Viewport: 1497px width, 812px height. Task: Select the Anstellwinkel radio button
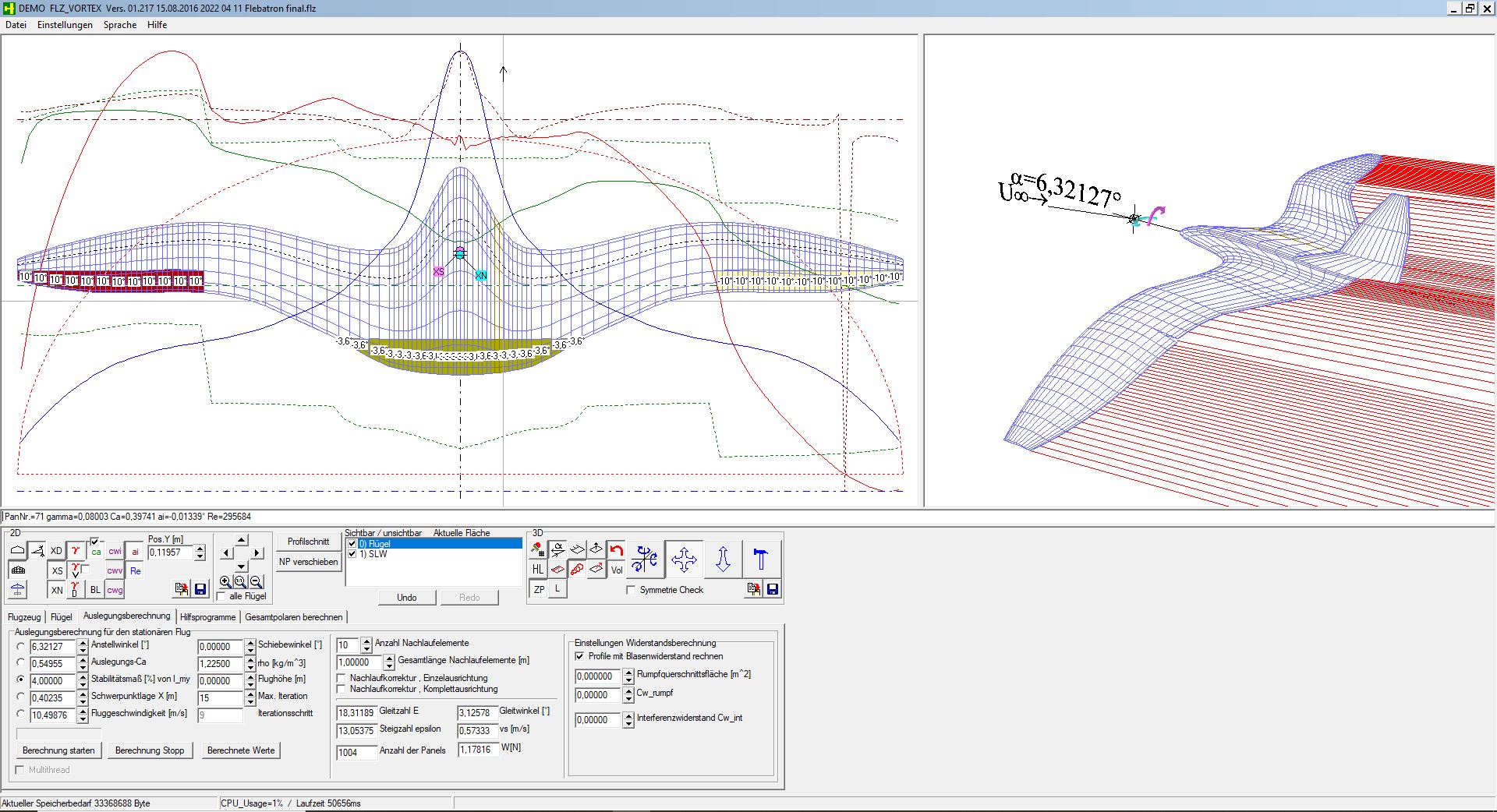click(21, 646)
